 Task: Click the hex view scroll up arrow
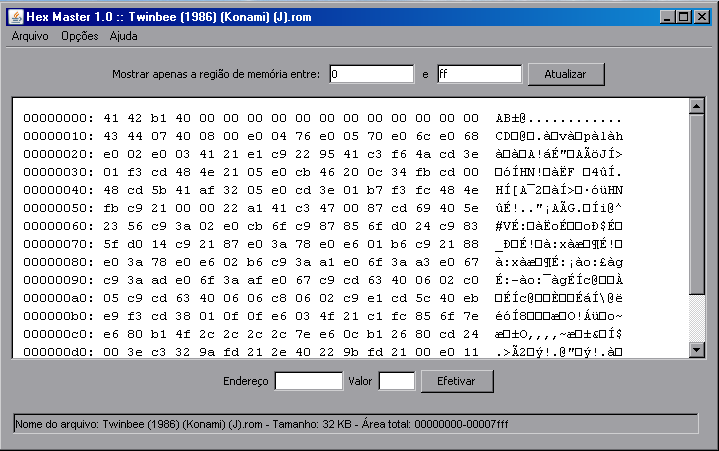[697, 106]
